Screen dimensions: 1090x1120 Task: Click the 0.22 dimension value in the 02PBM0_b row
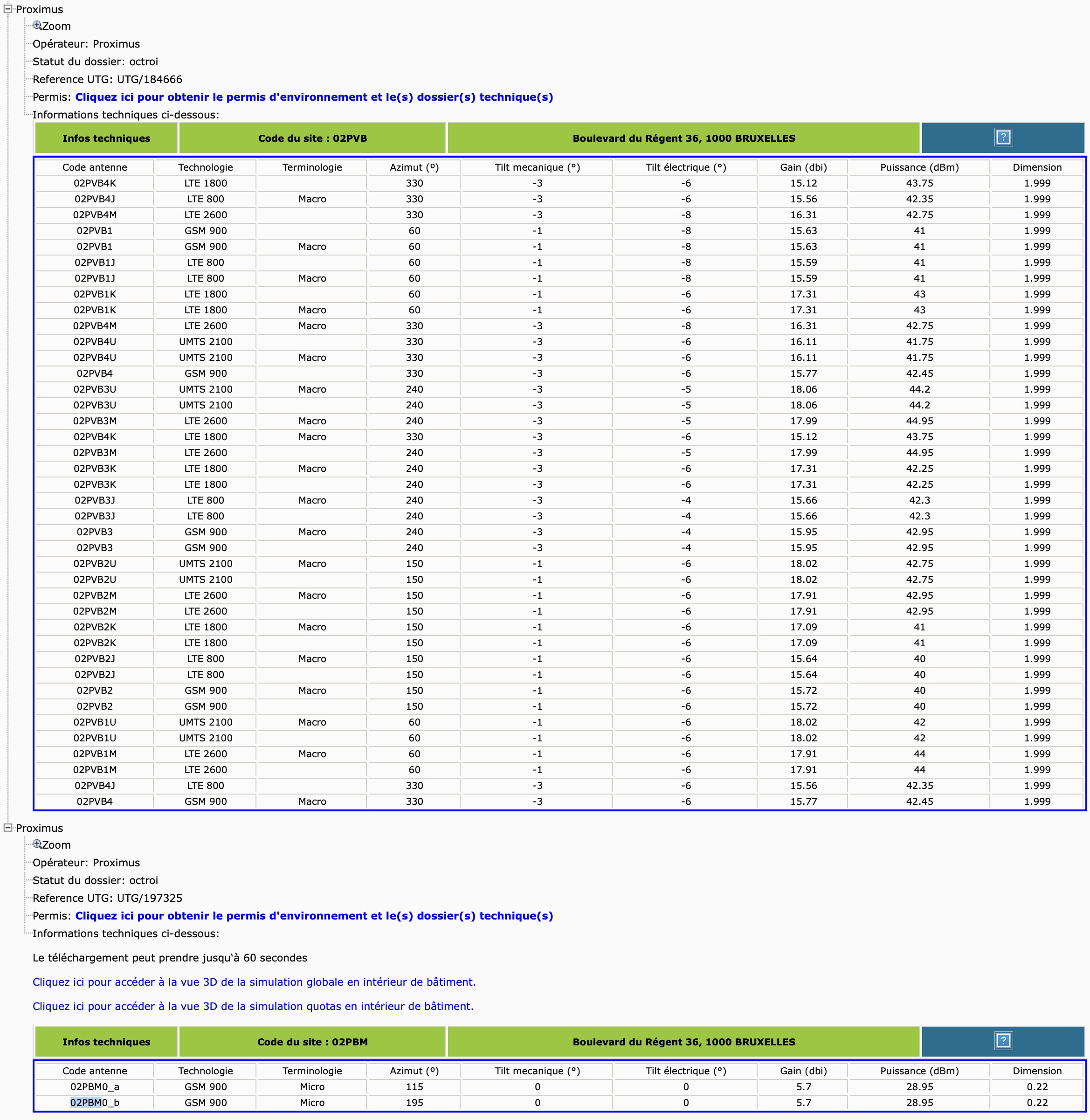[1037, 1103]
